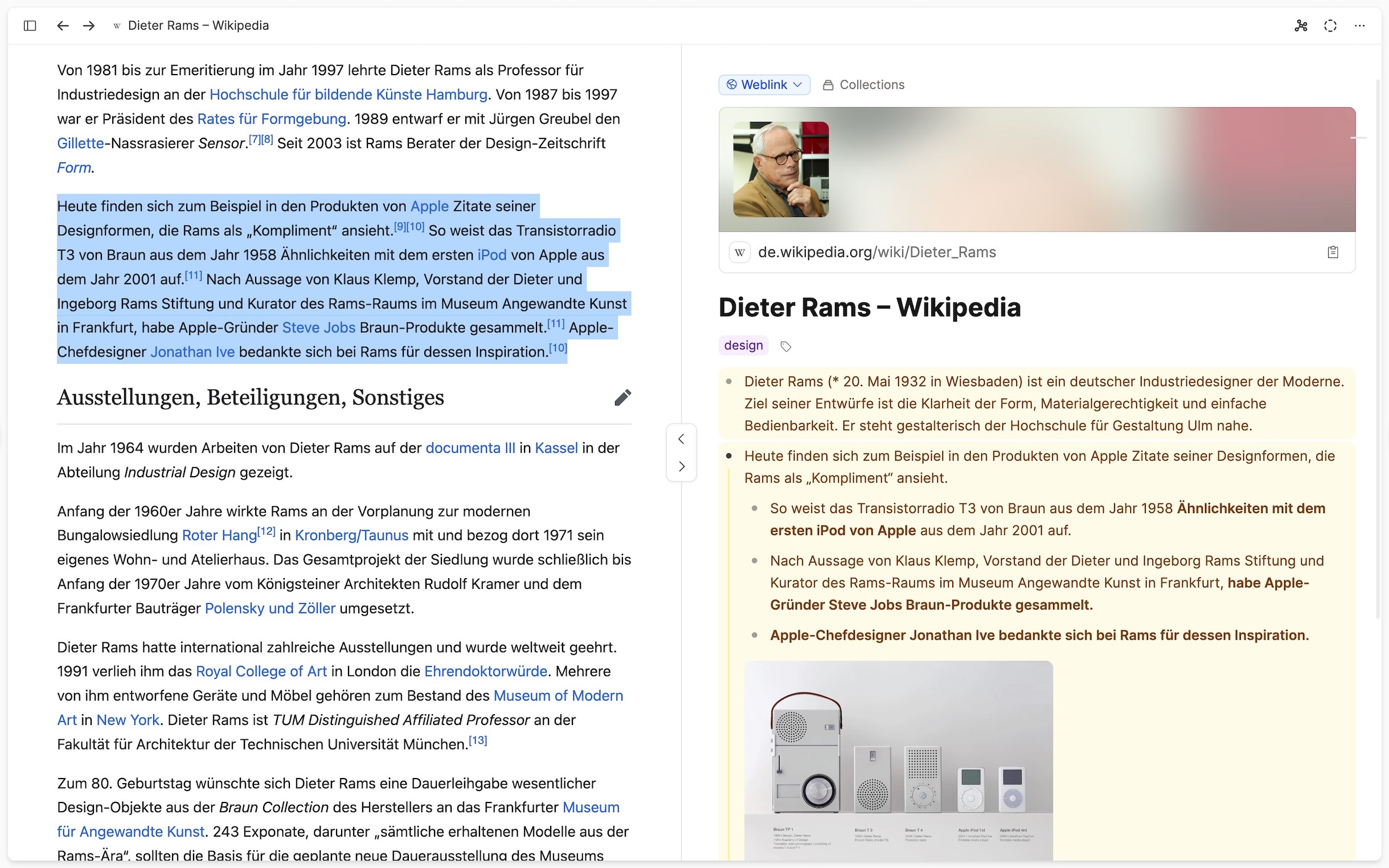The image size is (1389, 868).
Task: Open the Kronberg/Taunus link
Action: pyautogui.click(x=351, y=535)
